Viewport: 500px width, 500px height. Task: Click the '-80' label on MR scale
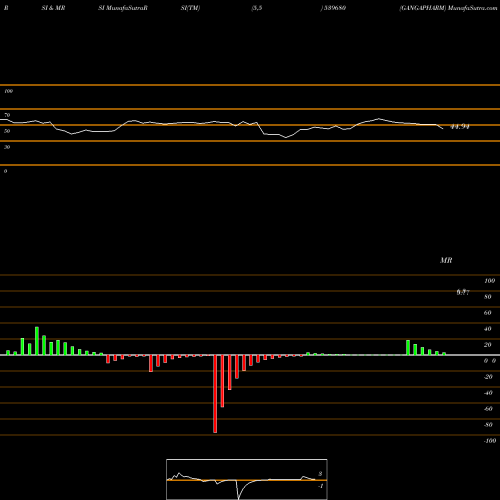point(488,425)
